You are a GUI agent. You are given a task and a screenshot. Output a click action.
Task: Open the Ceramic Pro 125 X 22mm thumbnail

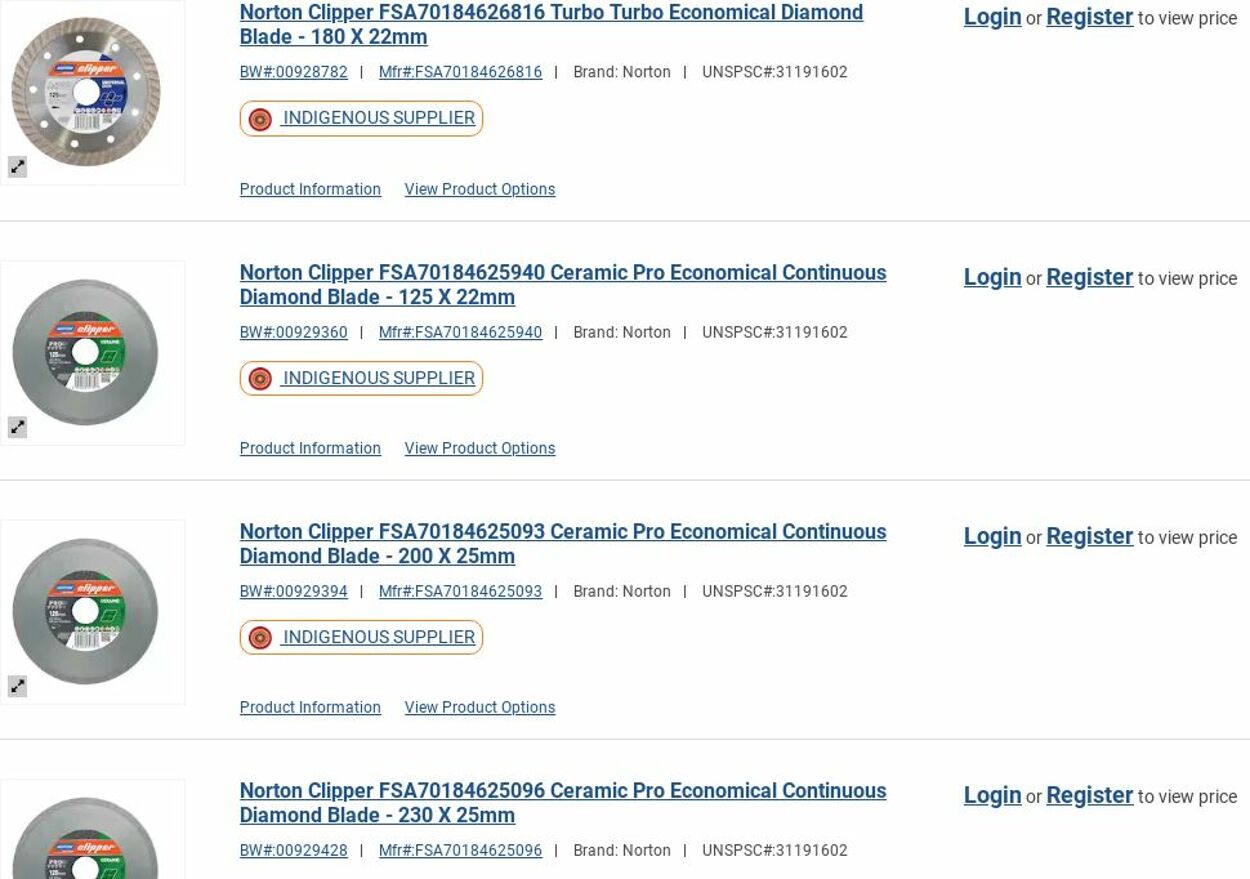86,352
